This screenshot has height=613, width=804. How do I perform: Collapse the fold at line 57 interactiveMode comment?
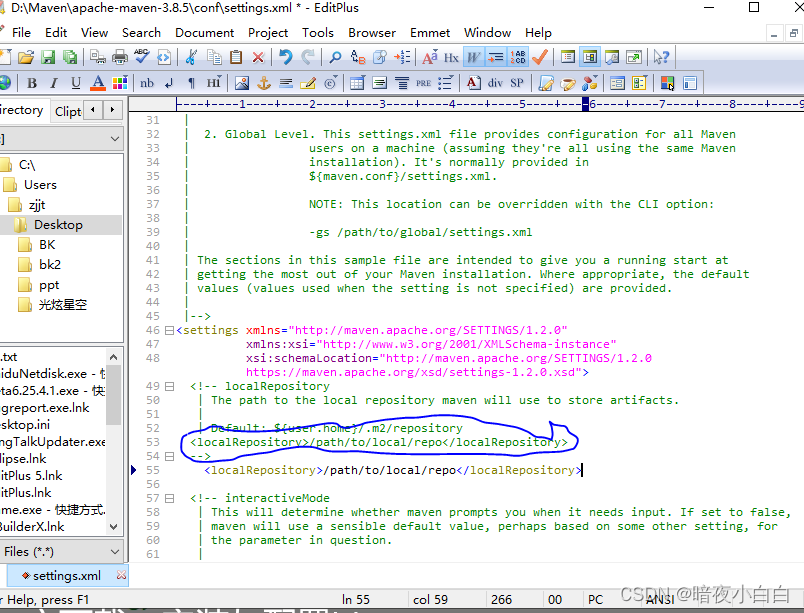pyautogui.click(x=169, y=498)
